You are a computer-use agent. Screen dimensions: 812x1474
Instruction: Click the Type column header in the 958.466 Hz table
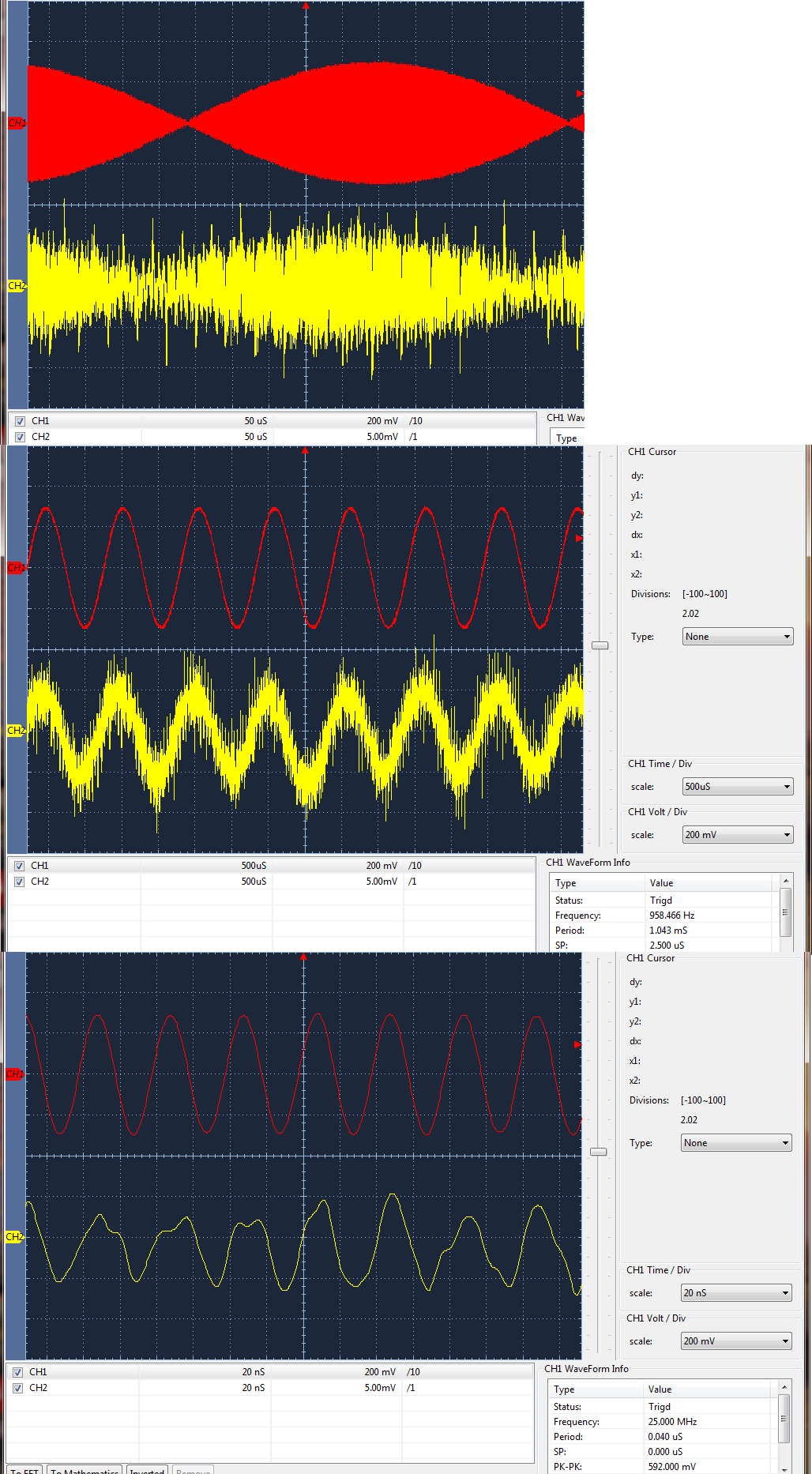click(x=597, y=883)
